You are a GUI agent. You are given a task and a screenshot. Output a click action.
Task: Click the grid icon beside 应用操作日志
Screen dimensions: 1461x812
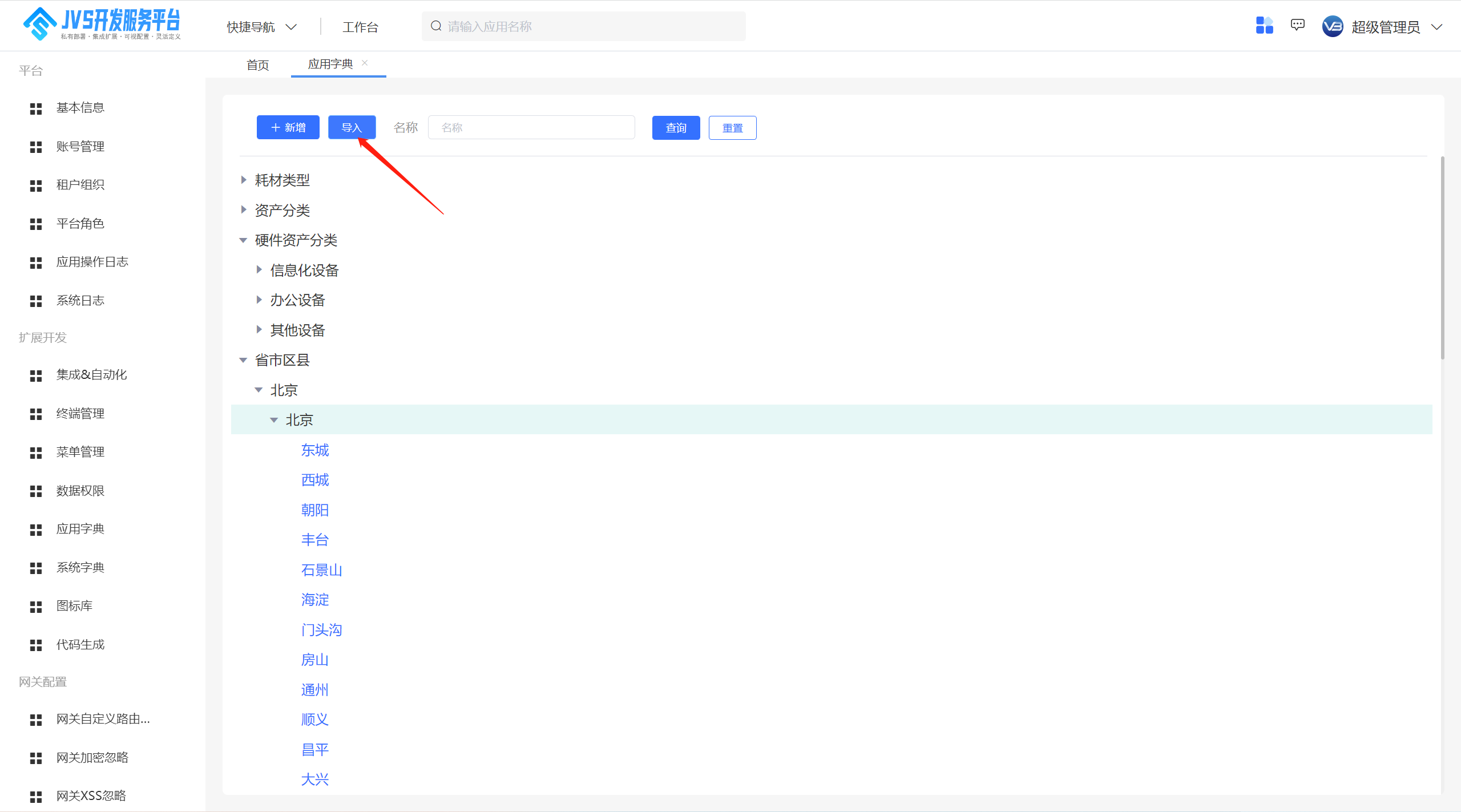(x=36, y=262)
